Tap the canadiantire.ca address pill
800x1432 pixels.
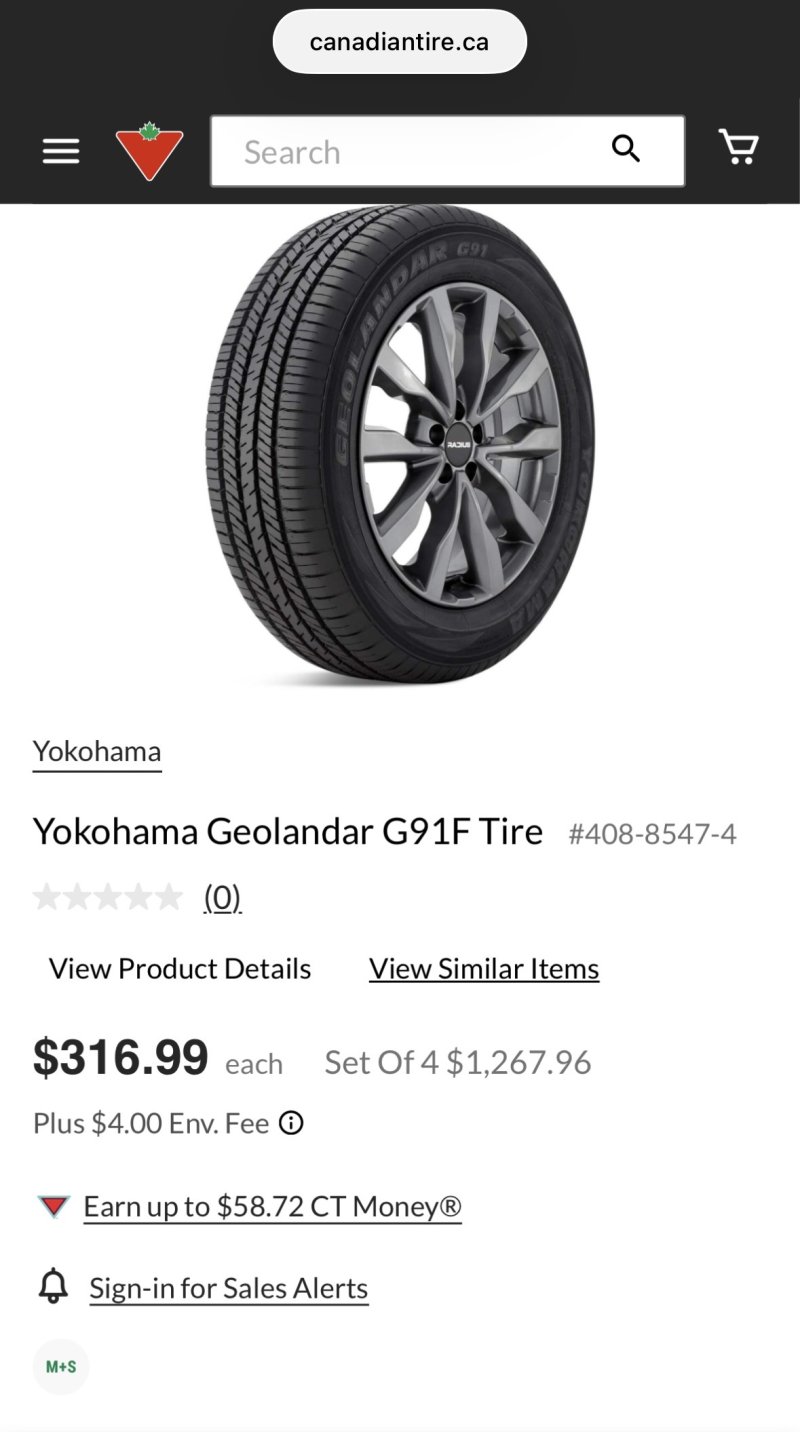pyautogui.click(x=400, y=42)
